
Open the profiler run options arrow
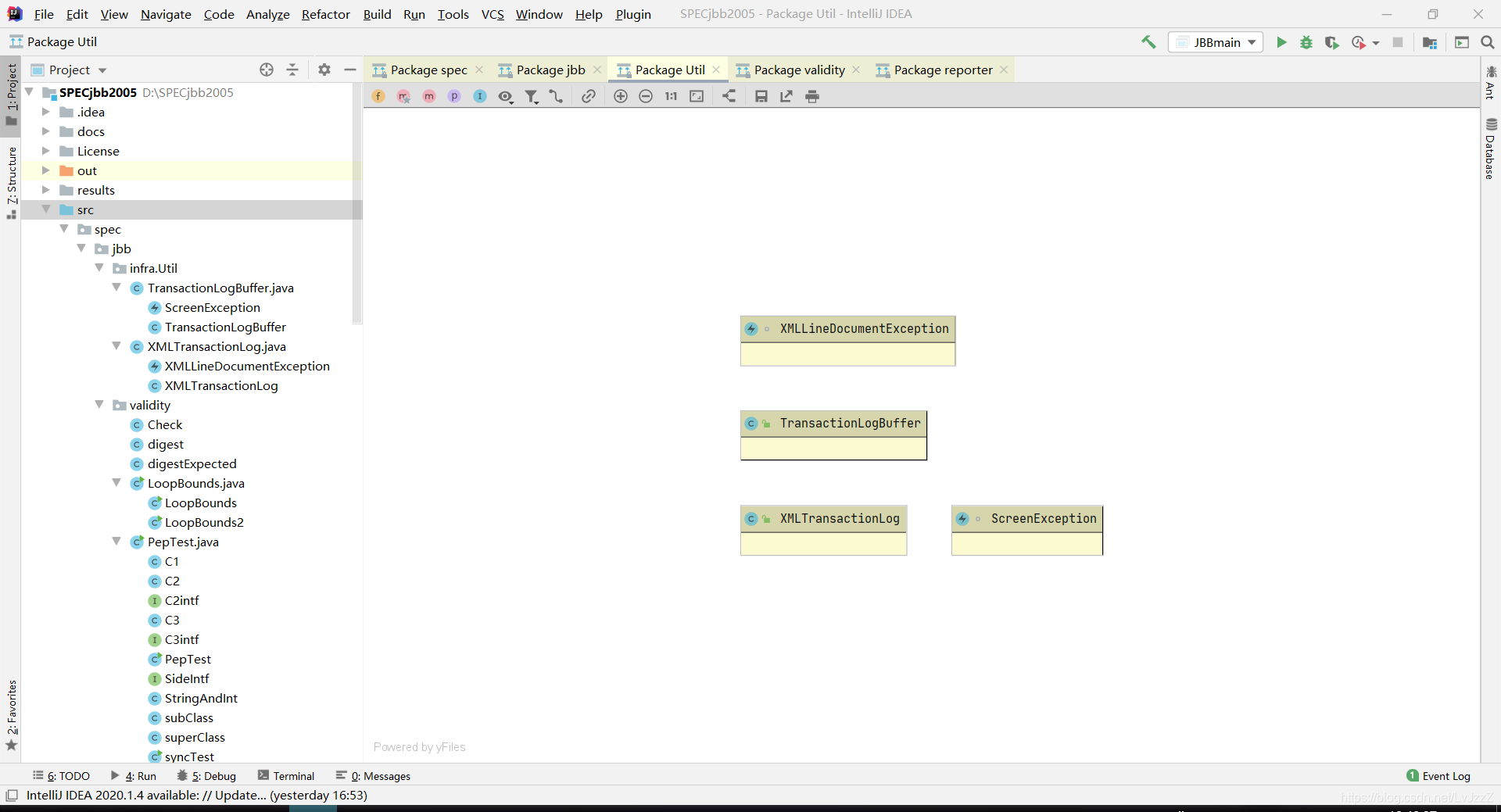coord(1376,43)
